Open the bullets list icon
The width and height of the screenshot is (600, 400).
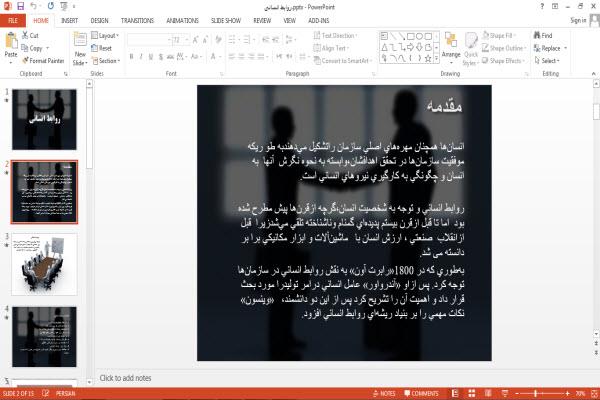(x=233, y=39)
